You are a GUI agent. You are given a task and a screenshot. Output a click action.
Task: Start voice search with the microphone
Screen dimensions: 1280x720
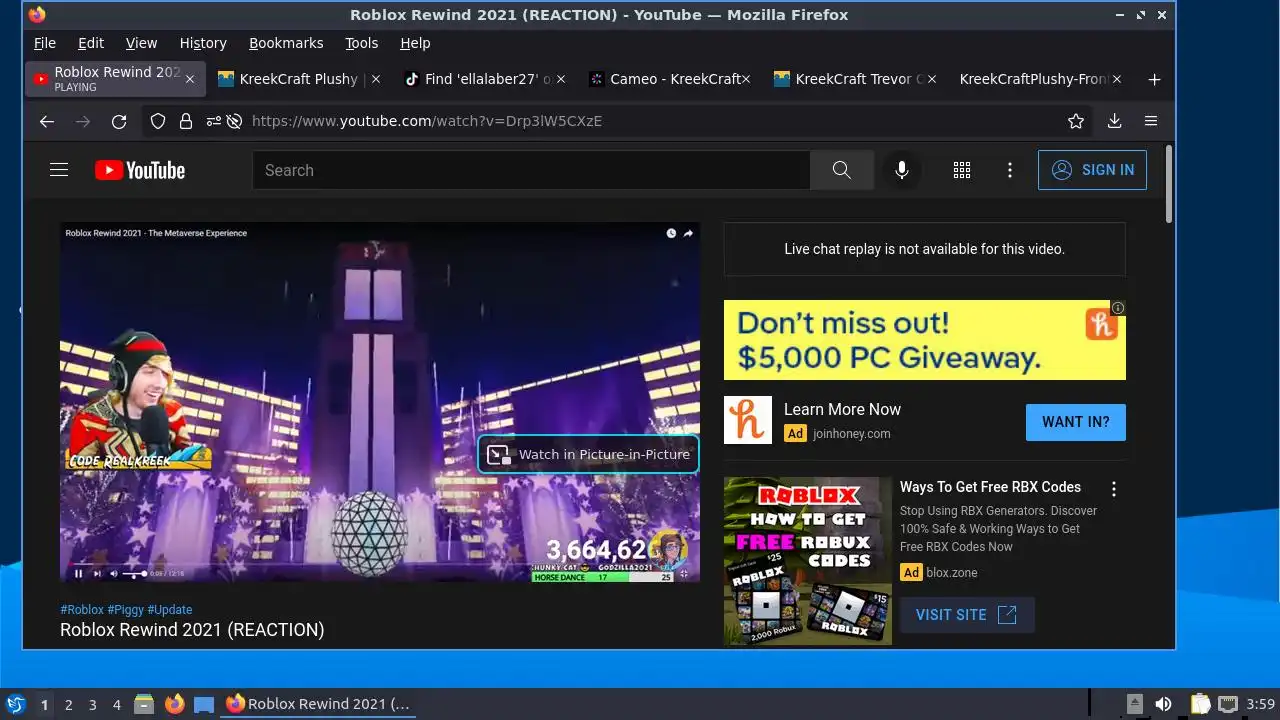click(x=902, y=170)
